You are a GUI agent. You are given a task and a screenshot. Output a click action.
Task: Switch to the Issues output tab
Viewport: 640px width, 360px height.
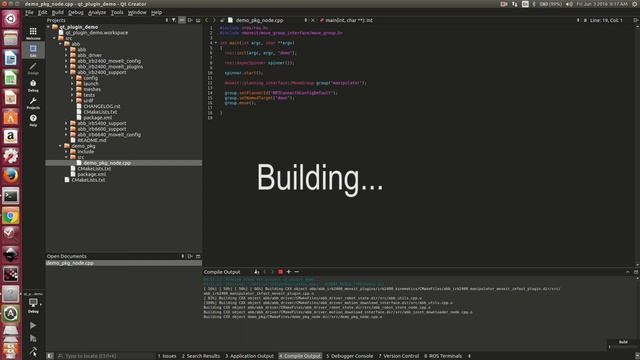167,356
